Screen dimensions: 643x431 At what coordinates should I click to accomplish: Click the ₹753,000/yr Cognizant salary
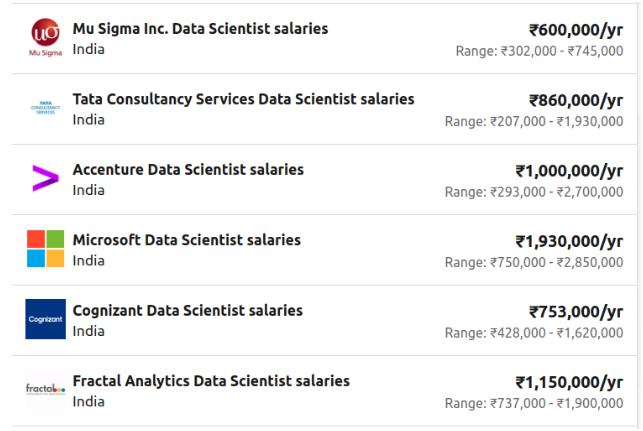pos(575,312)
